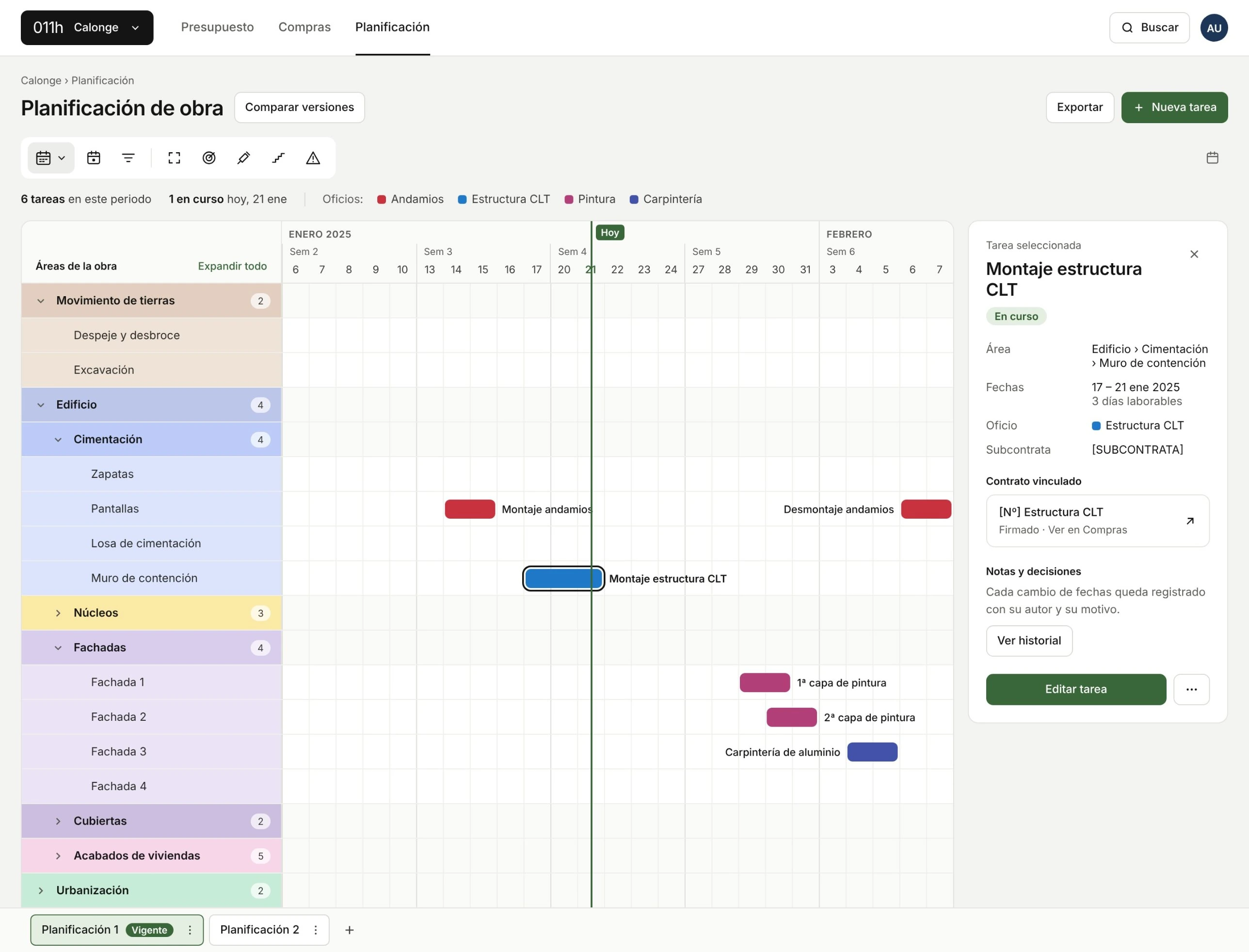Click calendar icon at right of toolbar

1212,158
